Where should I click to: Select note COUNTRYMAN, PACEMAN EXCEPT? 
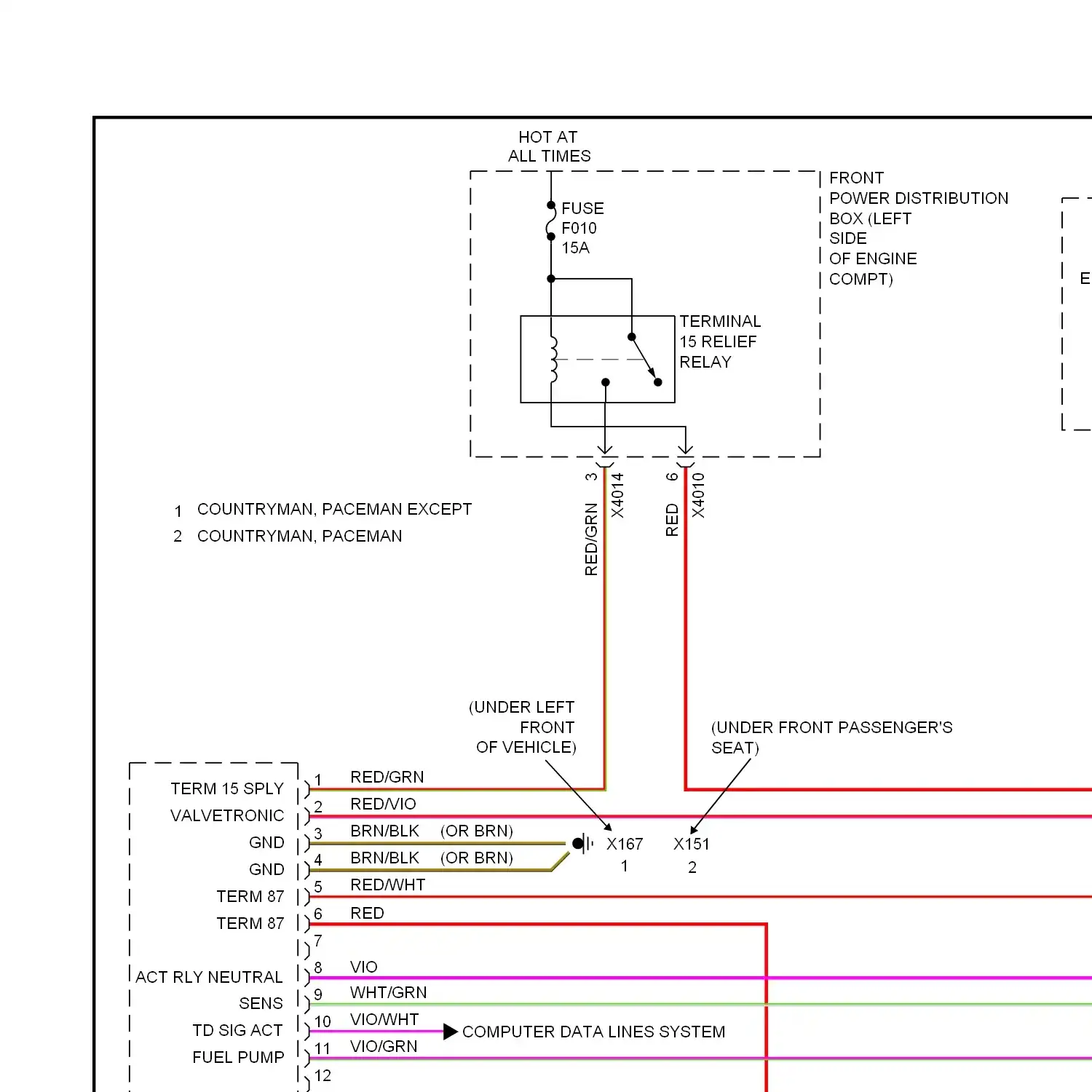pyautogui.click(x=334, y=509)
